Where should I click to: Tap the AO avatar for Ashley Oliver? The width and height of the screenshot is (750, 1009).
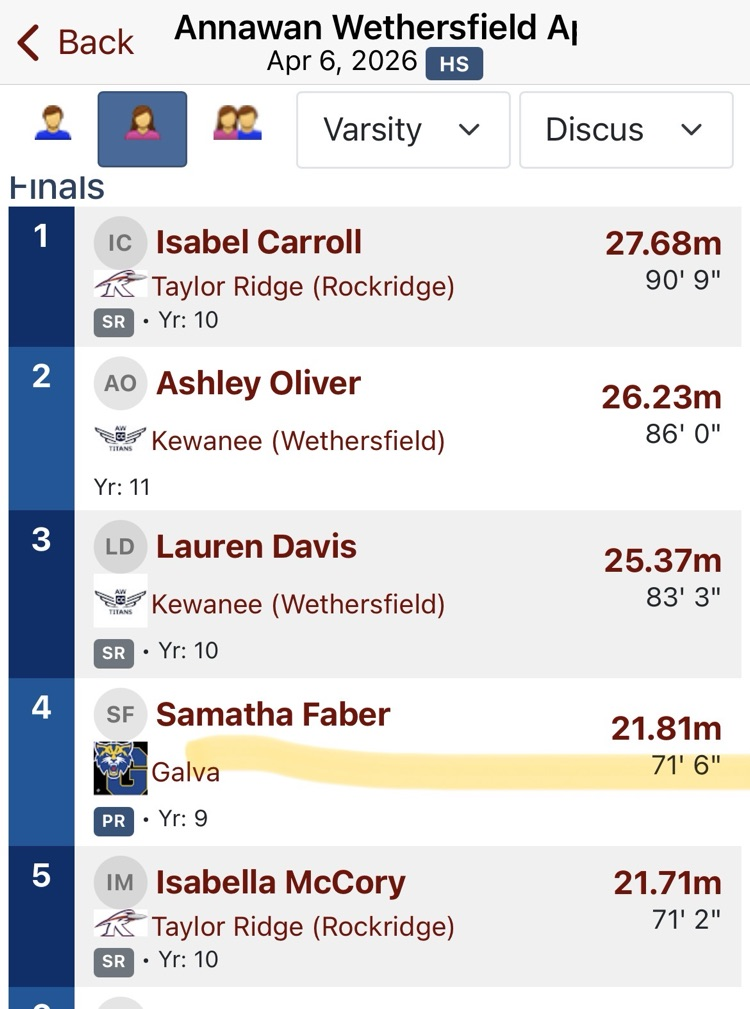coord(120,384)
